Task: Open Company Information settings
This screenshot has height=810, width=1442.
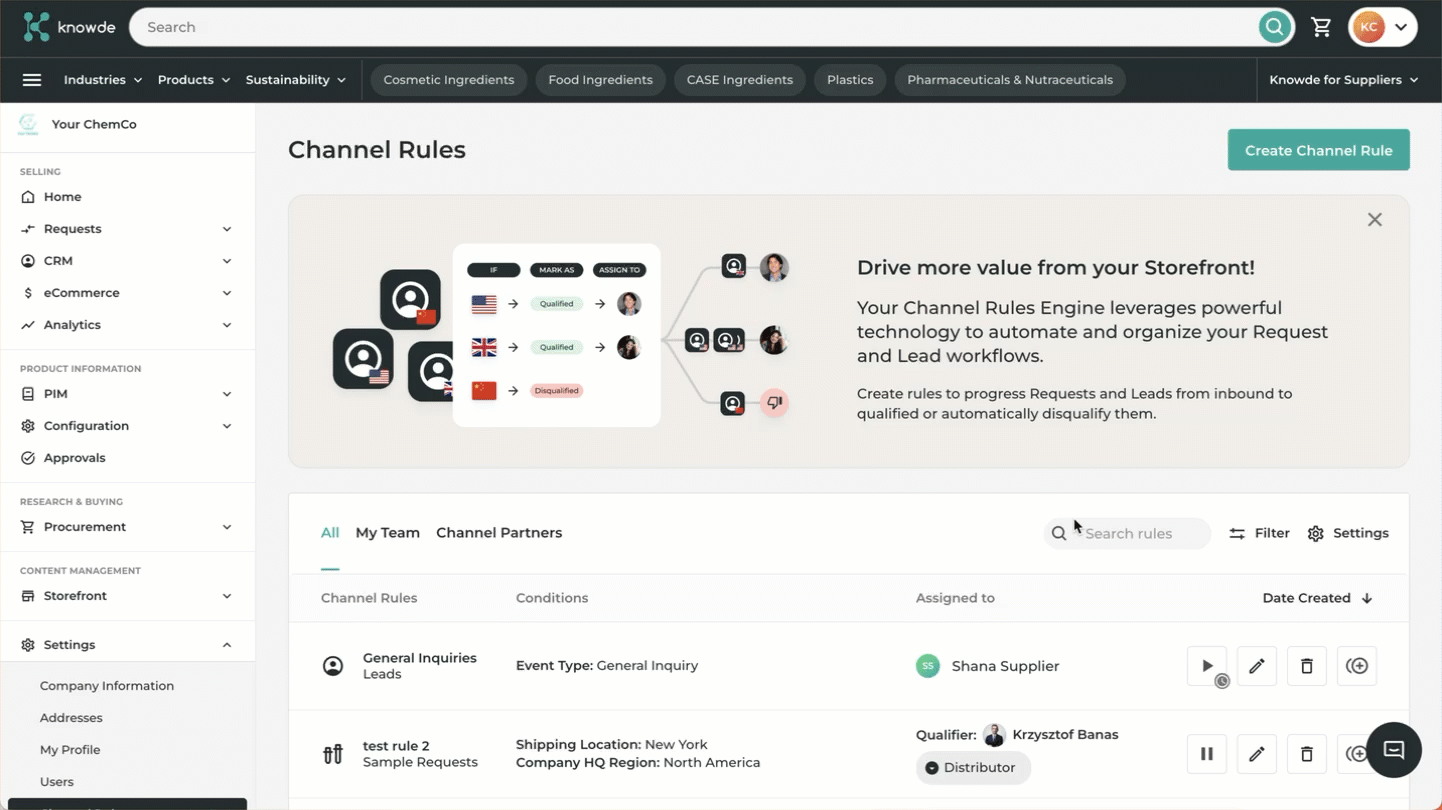Action: tap(107, 686)
